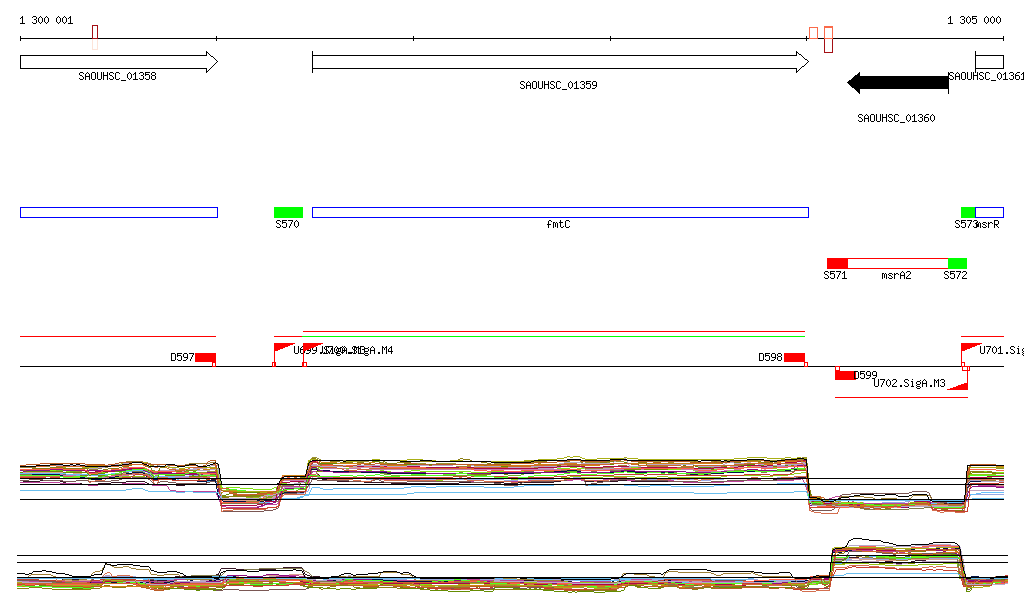Select the unlabeled blue segment bar under SAOUHSC_01358
Screen dimensions: 1024x611
click(x=119, y=212)
